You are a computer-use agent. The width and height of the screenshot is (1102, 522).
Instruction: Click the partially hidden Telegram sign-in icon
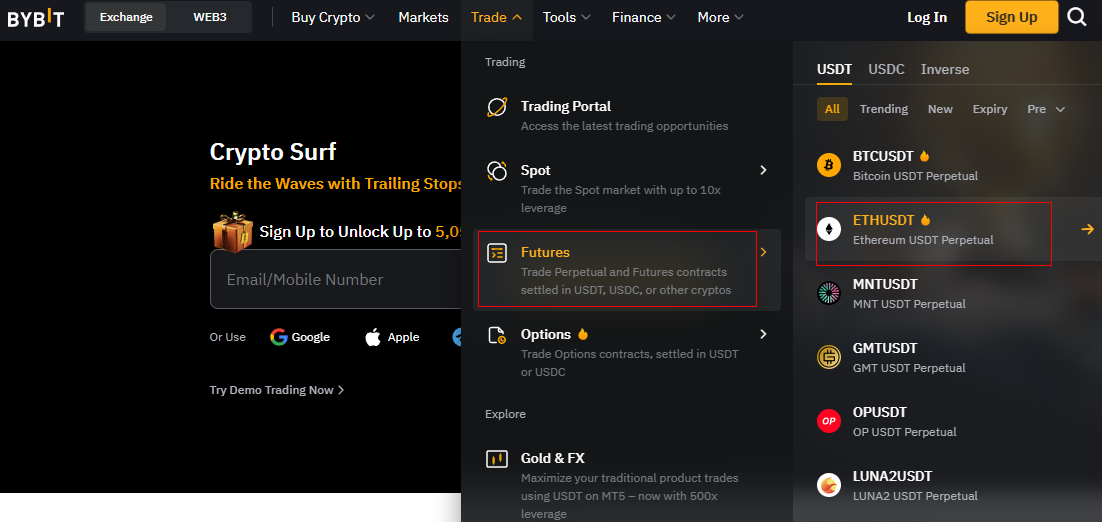pos(457,337)
